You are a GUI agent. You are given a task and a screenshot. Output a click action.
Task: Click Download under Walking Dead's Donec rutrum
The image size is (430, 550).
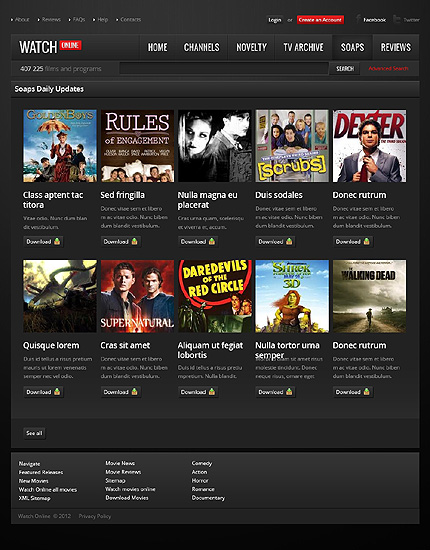point(352,392)
